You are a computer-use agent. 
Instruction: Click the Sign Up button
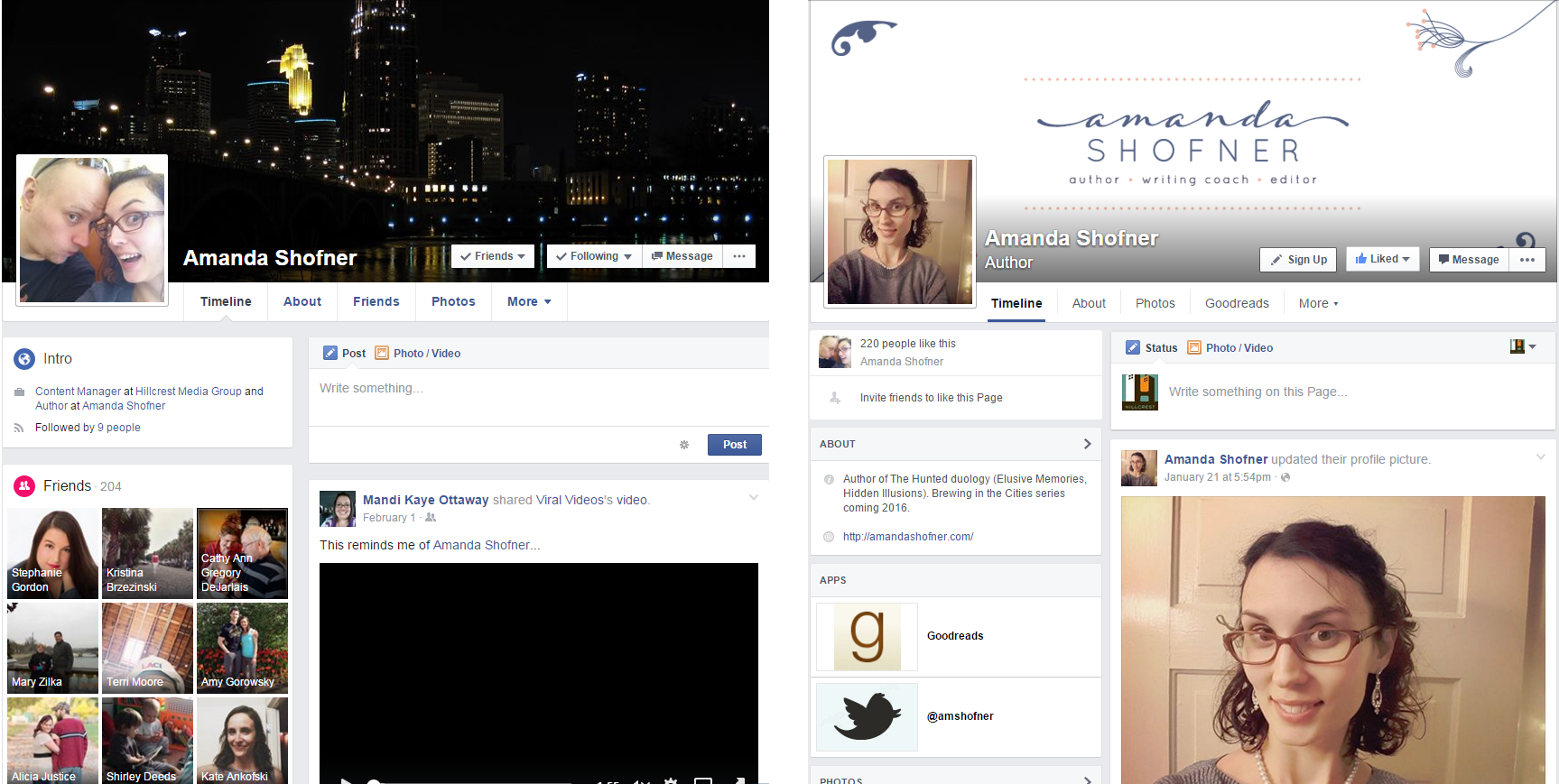point(1298,260)
